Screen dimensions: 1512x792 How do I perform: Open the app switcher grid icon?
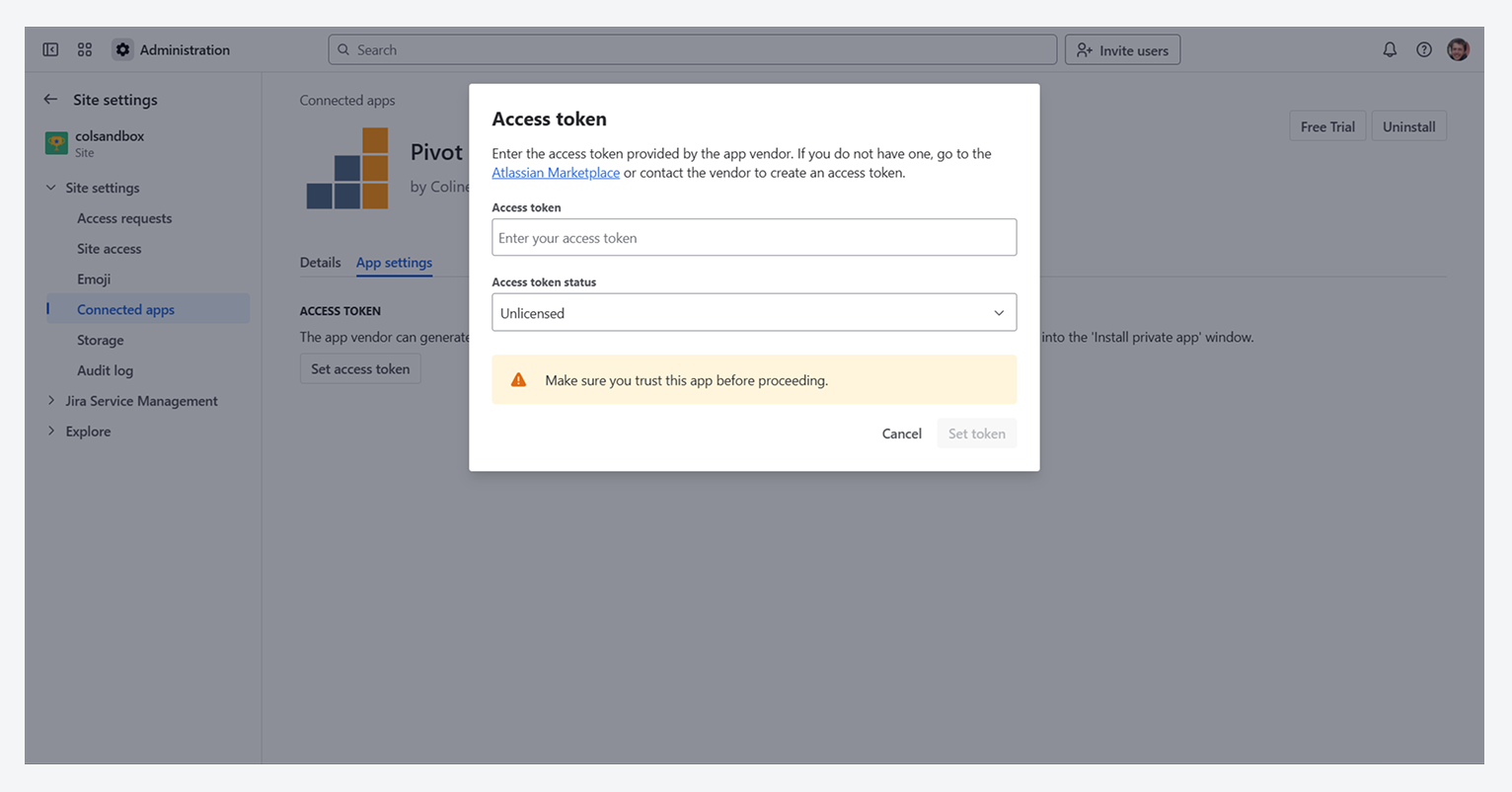(x=85, y=49)
